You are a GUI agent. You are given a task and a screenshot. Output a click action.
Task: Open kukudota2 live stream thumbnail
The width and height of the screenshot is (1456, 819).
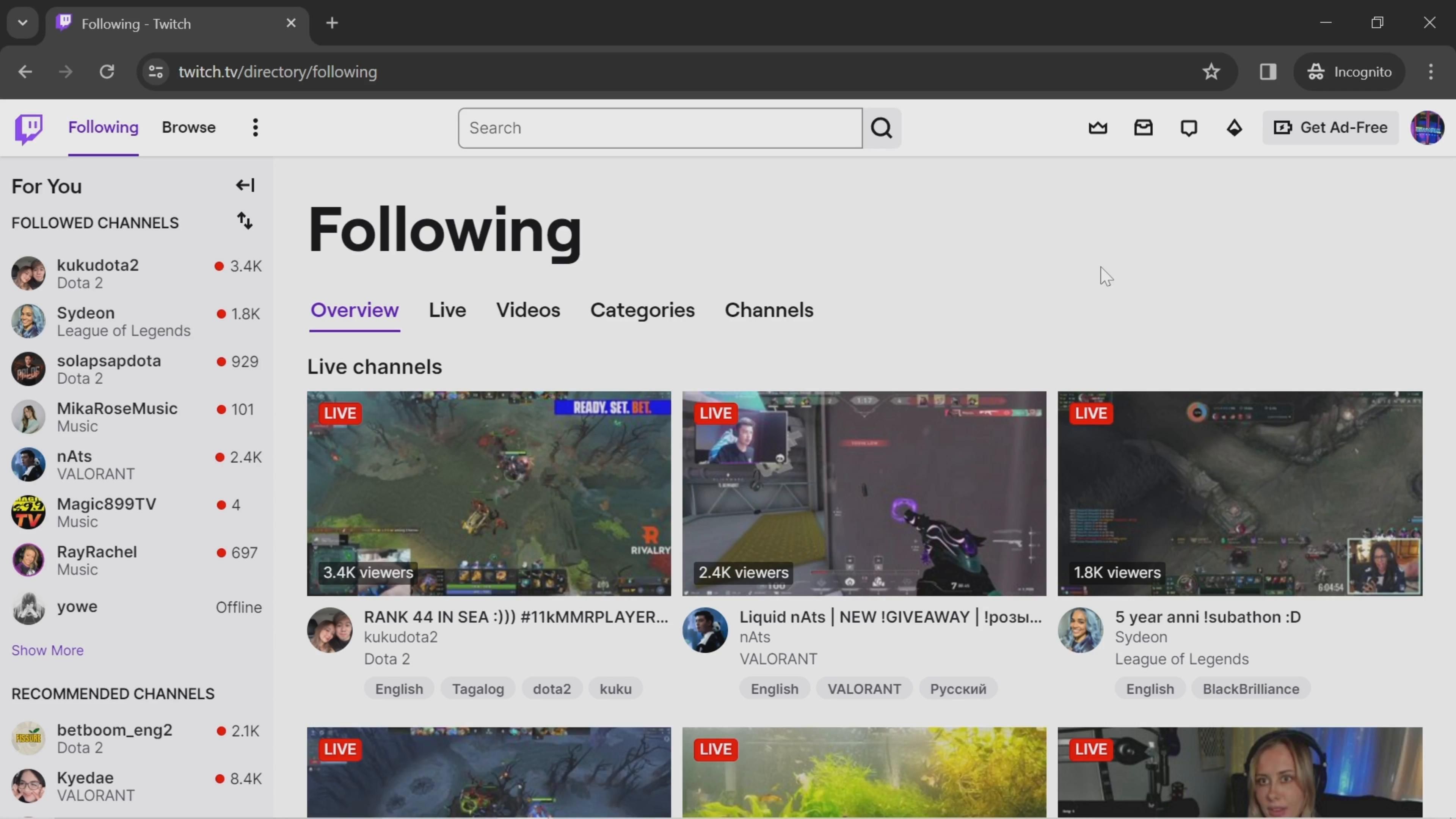[488, 493]
